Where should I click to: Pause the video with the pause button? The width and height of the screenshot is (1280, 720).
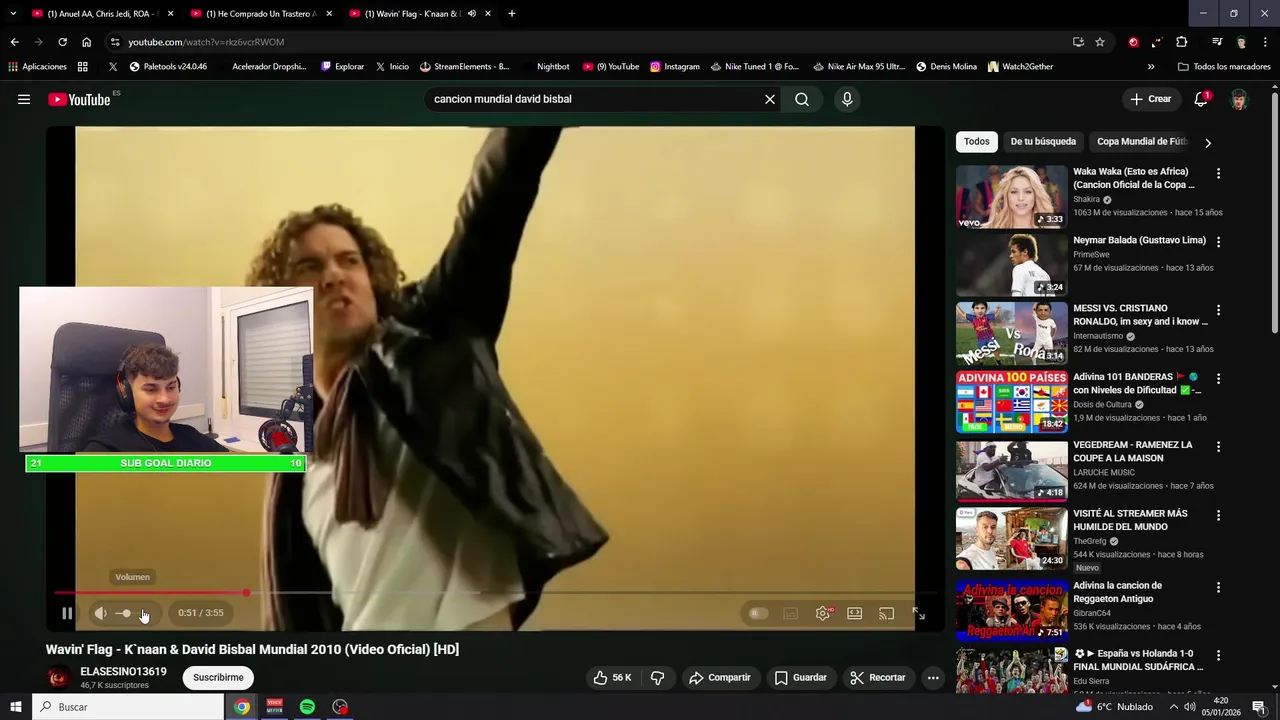click(67, 613)
